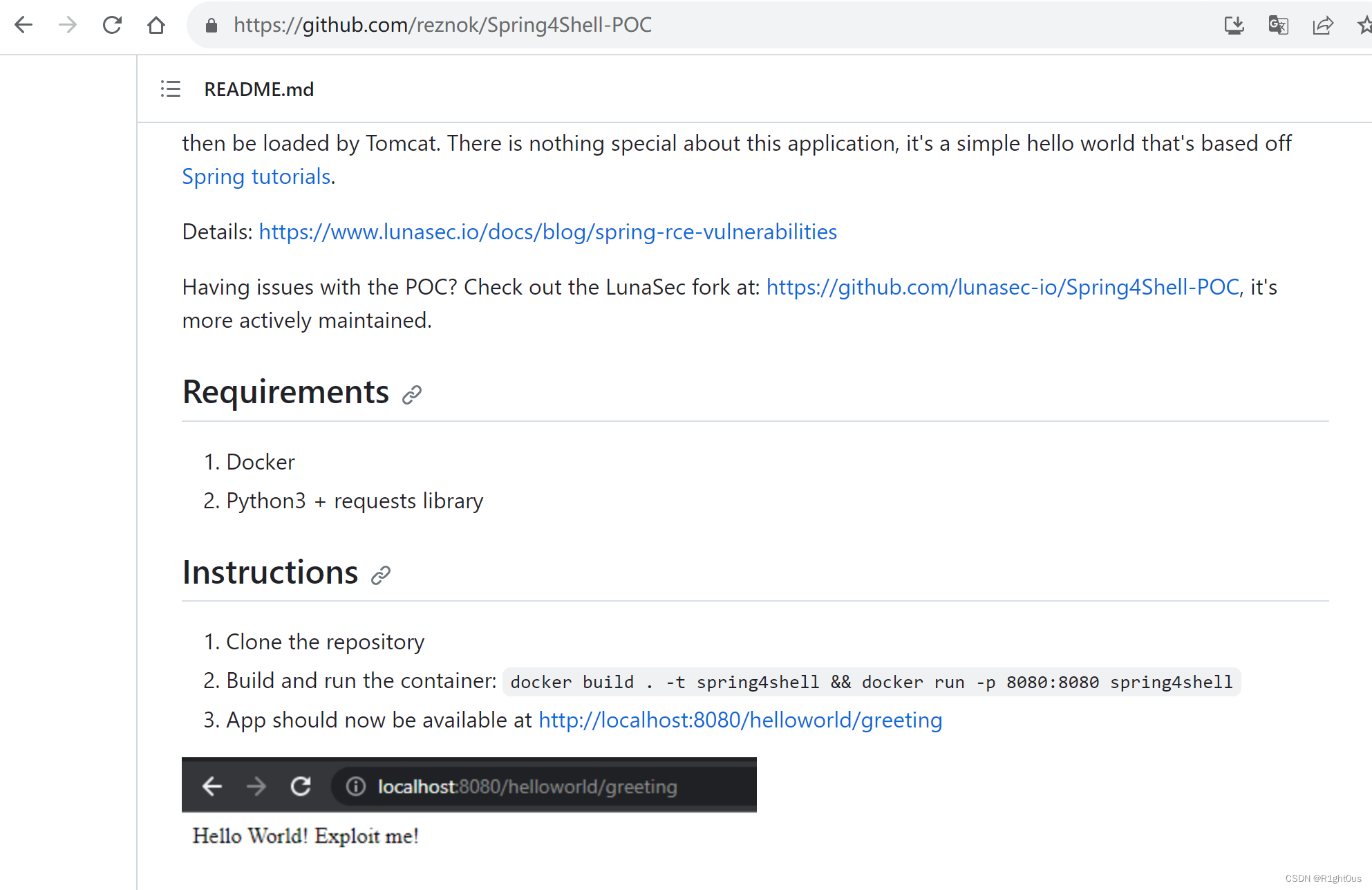Reload the page with the refresh icon

click(x=112, y=25)
